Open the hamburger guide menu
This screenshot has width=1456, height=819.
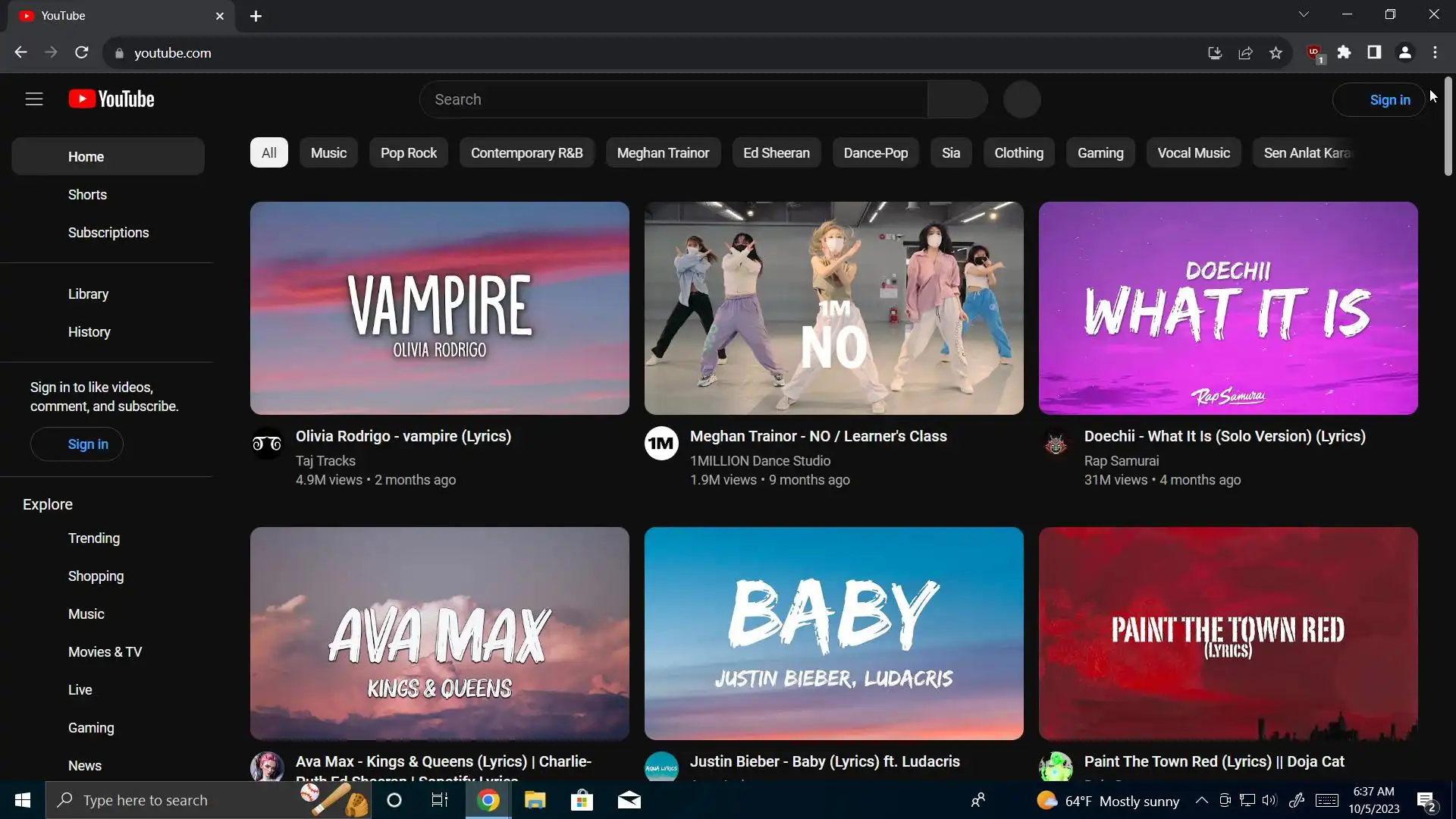tap(34, 99)
